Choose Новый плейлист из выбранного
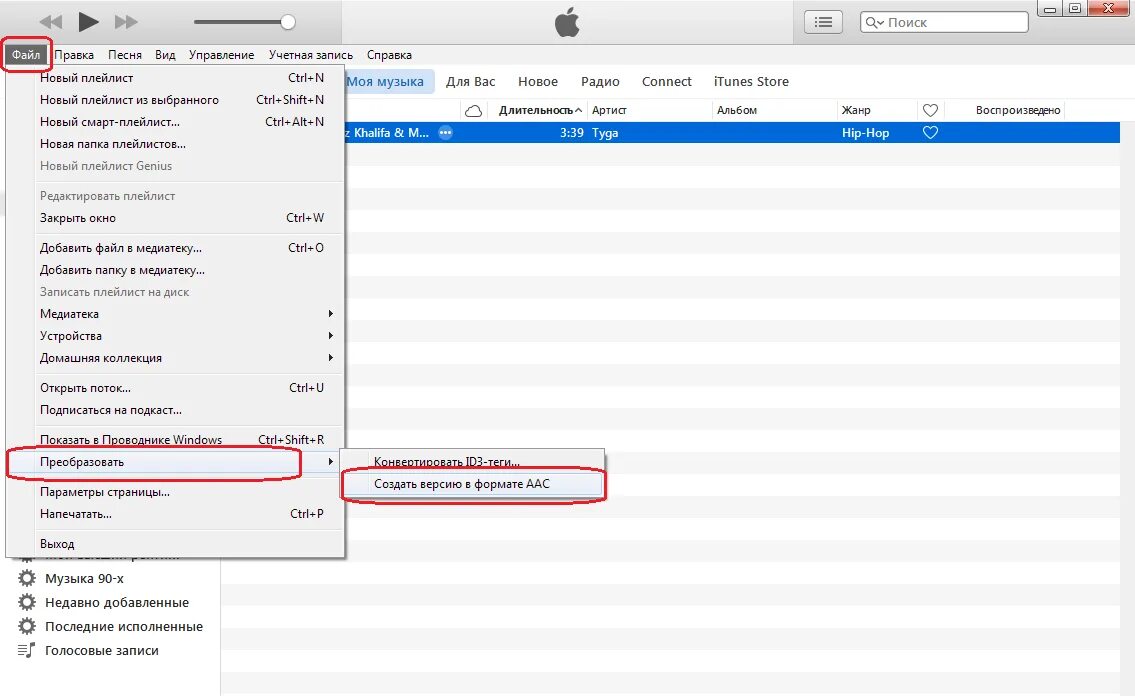Image resolution: width=1135 pixels, height=696 pixels. click(x=174, y=100)
